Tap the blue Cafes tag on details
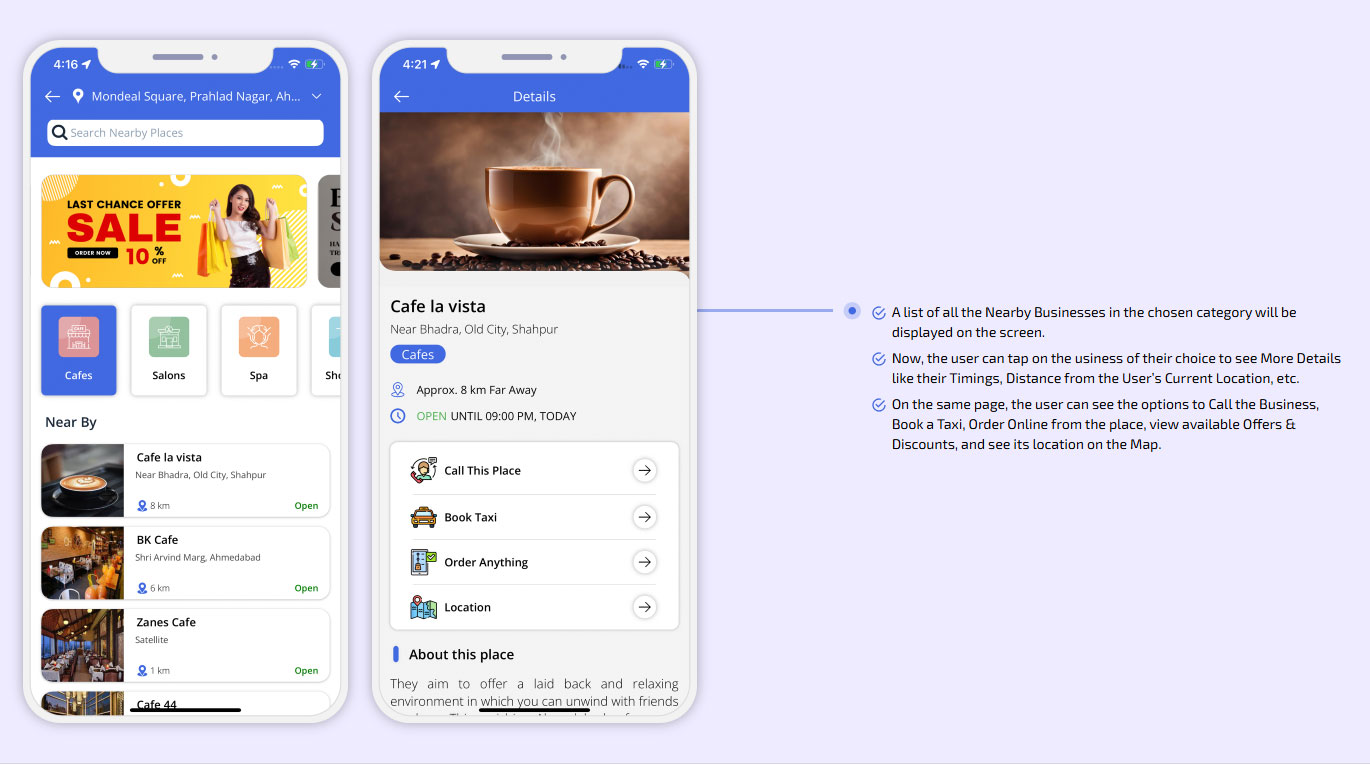Image resolution: width=1370 pixels, height=765 pixels. 418,355
